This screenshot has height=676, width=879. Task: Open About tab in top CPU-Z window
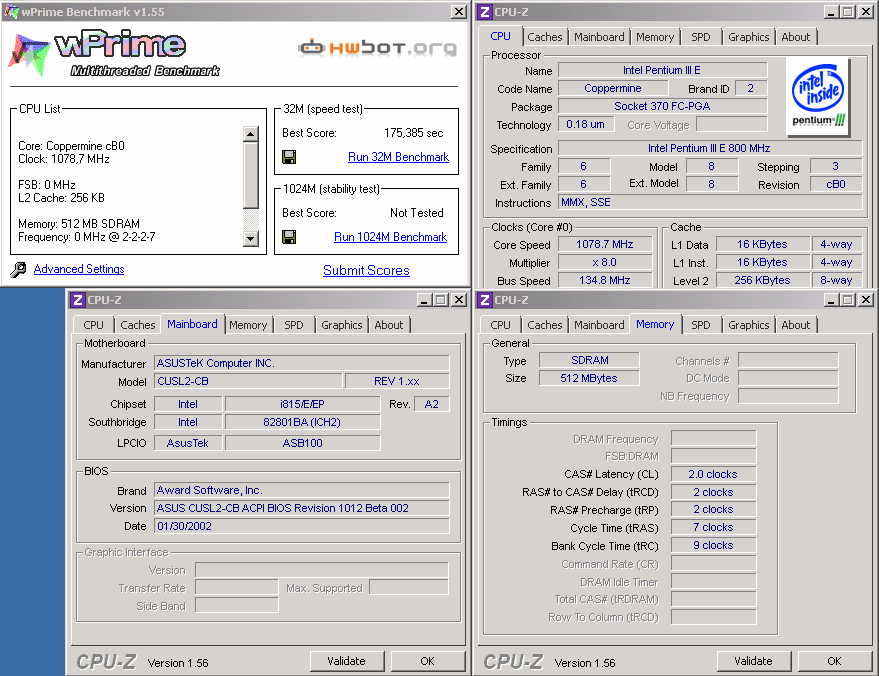795,37
